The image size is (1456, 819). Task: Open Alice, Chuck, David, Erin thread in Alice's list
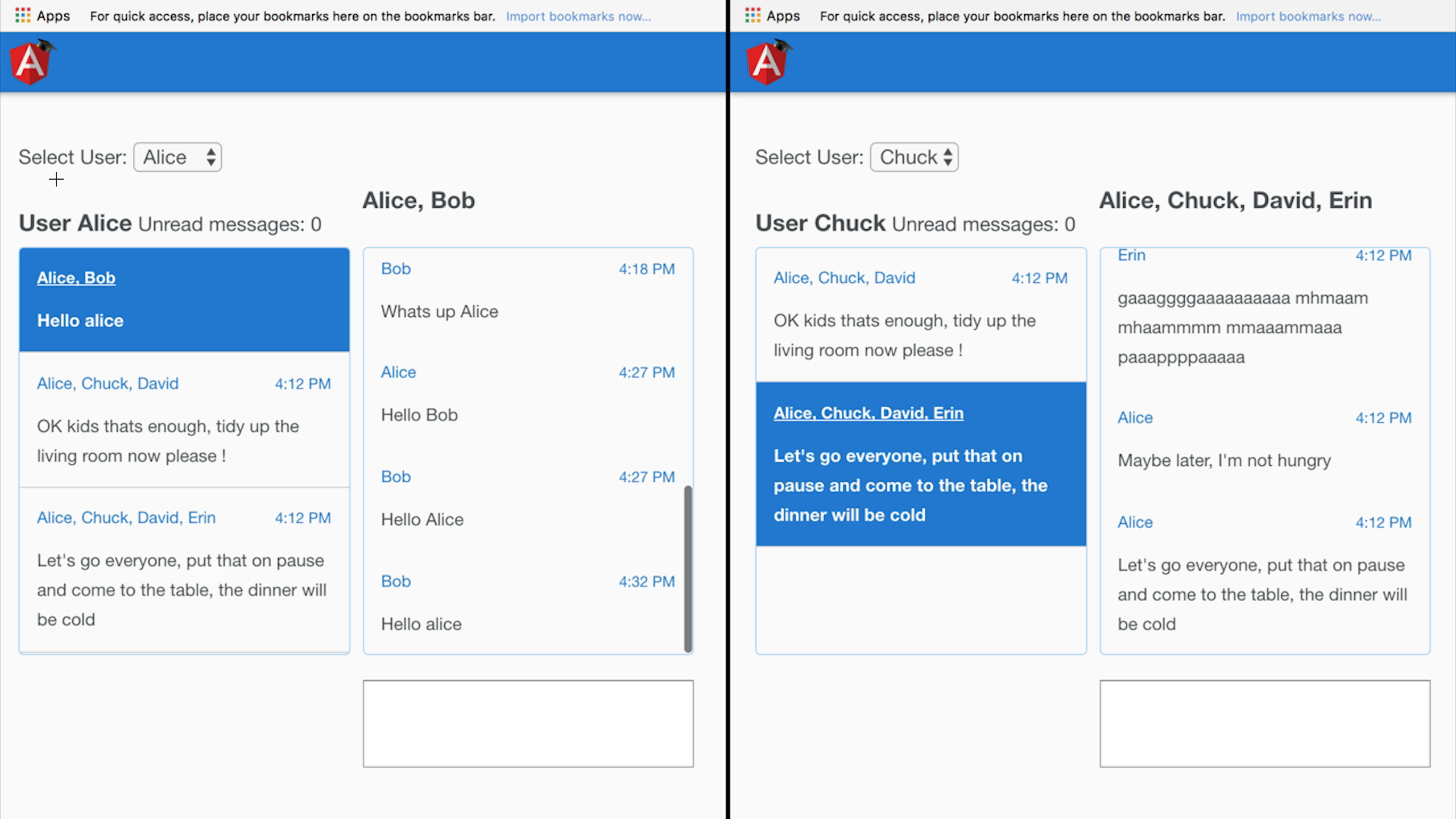pos(184,569)
